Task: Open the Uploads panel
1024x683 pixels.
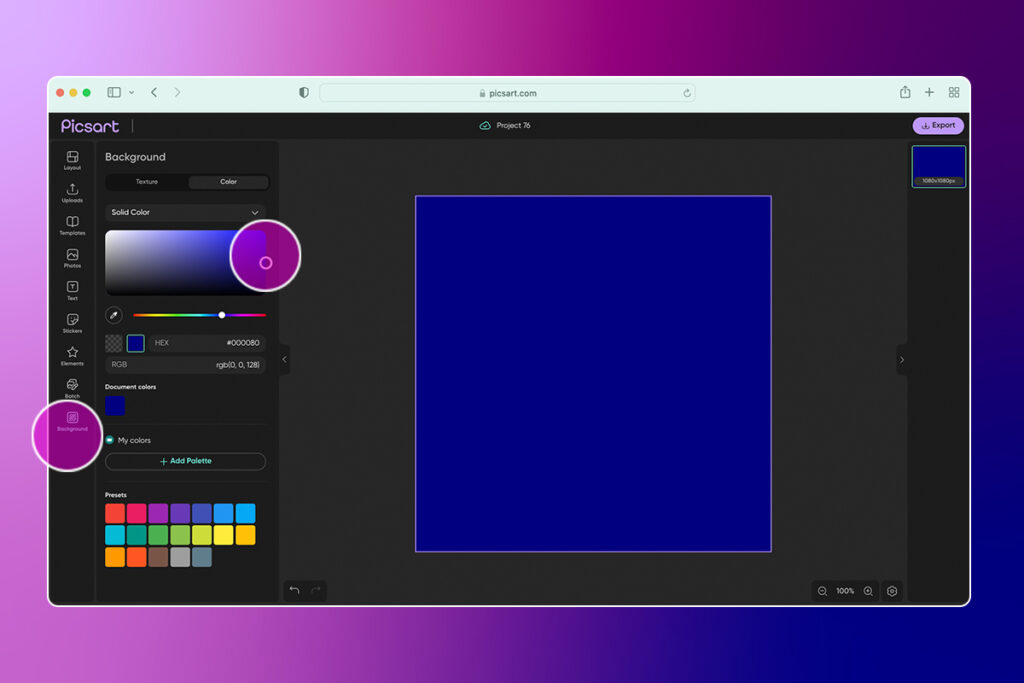Action: pos(72,192)
